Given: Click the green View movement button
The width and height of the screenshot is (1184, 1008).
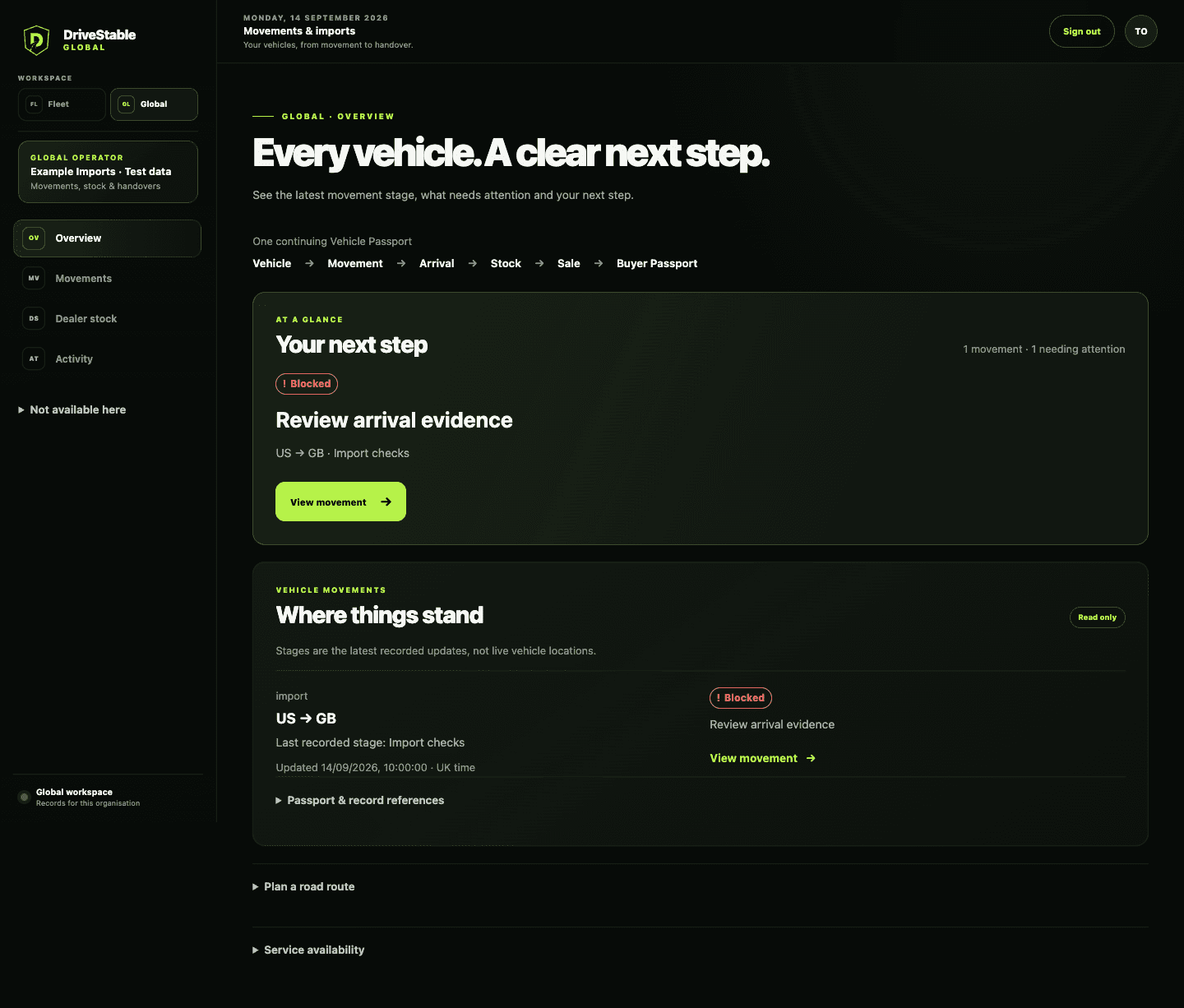Looking at the screenshot, I should [340, 502].
